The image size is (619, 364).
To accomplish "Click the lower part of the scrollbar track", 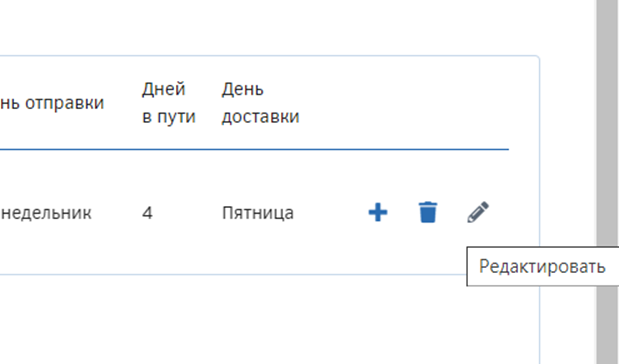I will [x=607, y=326].
